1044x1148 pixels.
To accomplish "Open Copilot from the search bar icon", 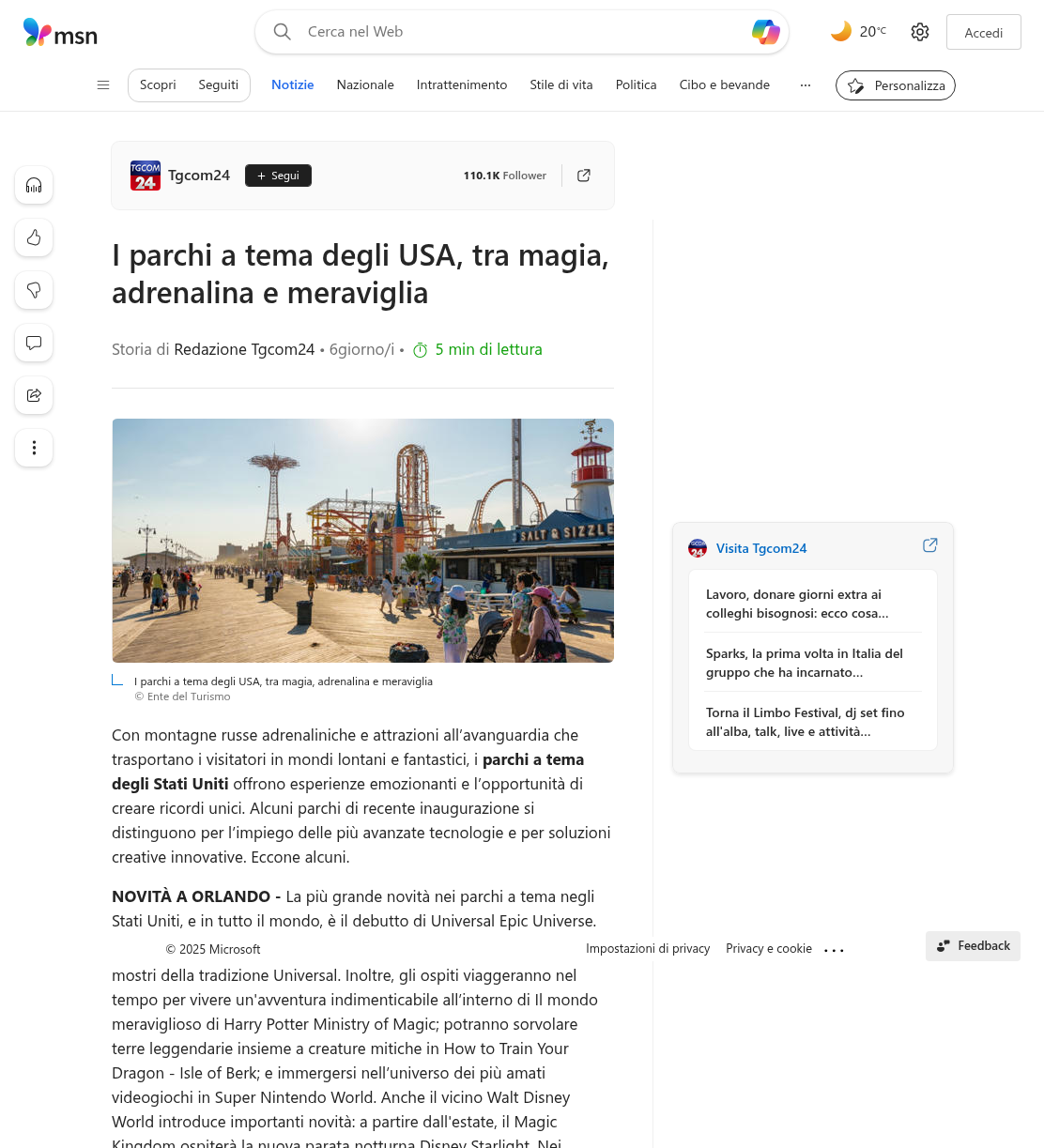I will tap(766, 32).
